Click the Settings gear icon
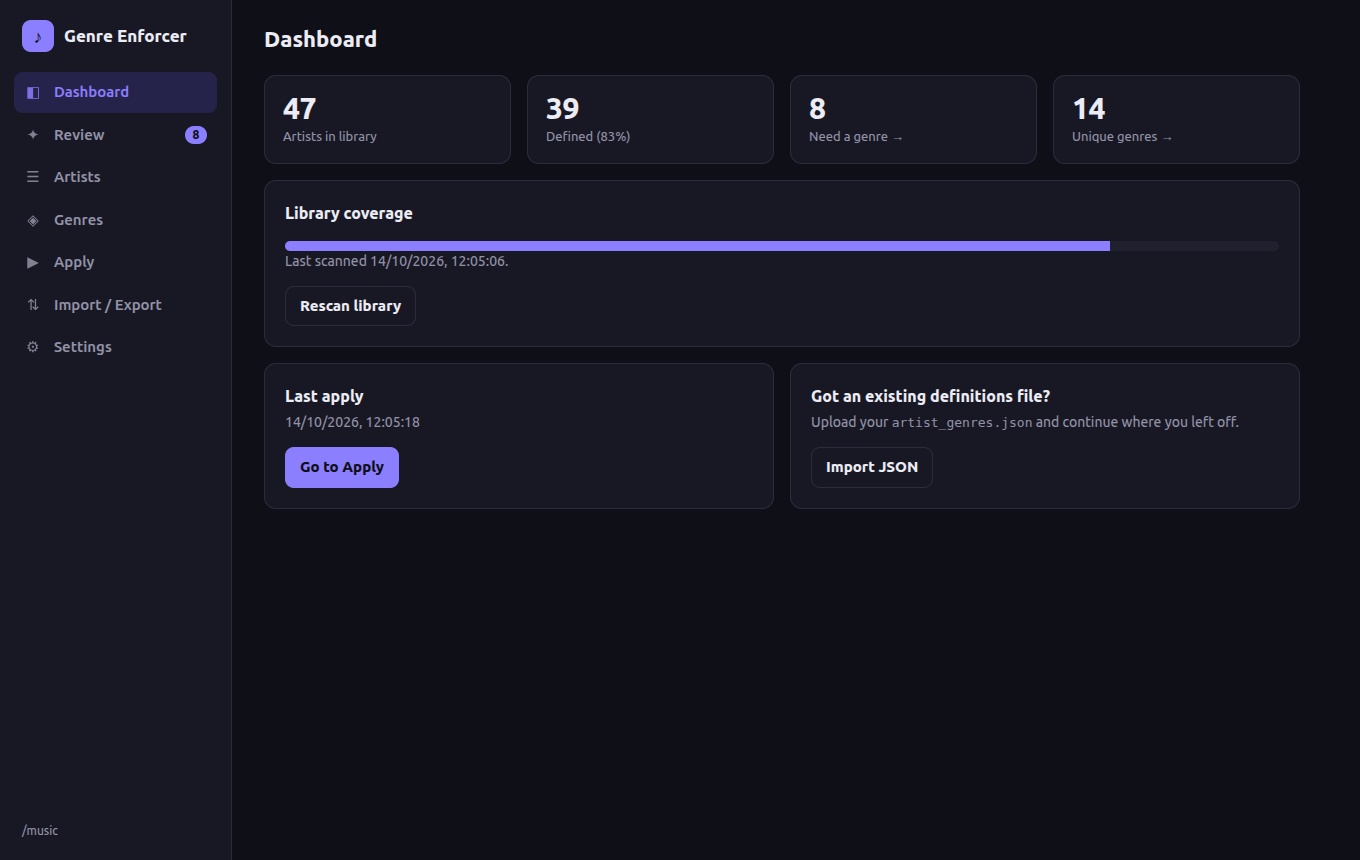1360x860 pixels. (x=33, y=347)
